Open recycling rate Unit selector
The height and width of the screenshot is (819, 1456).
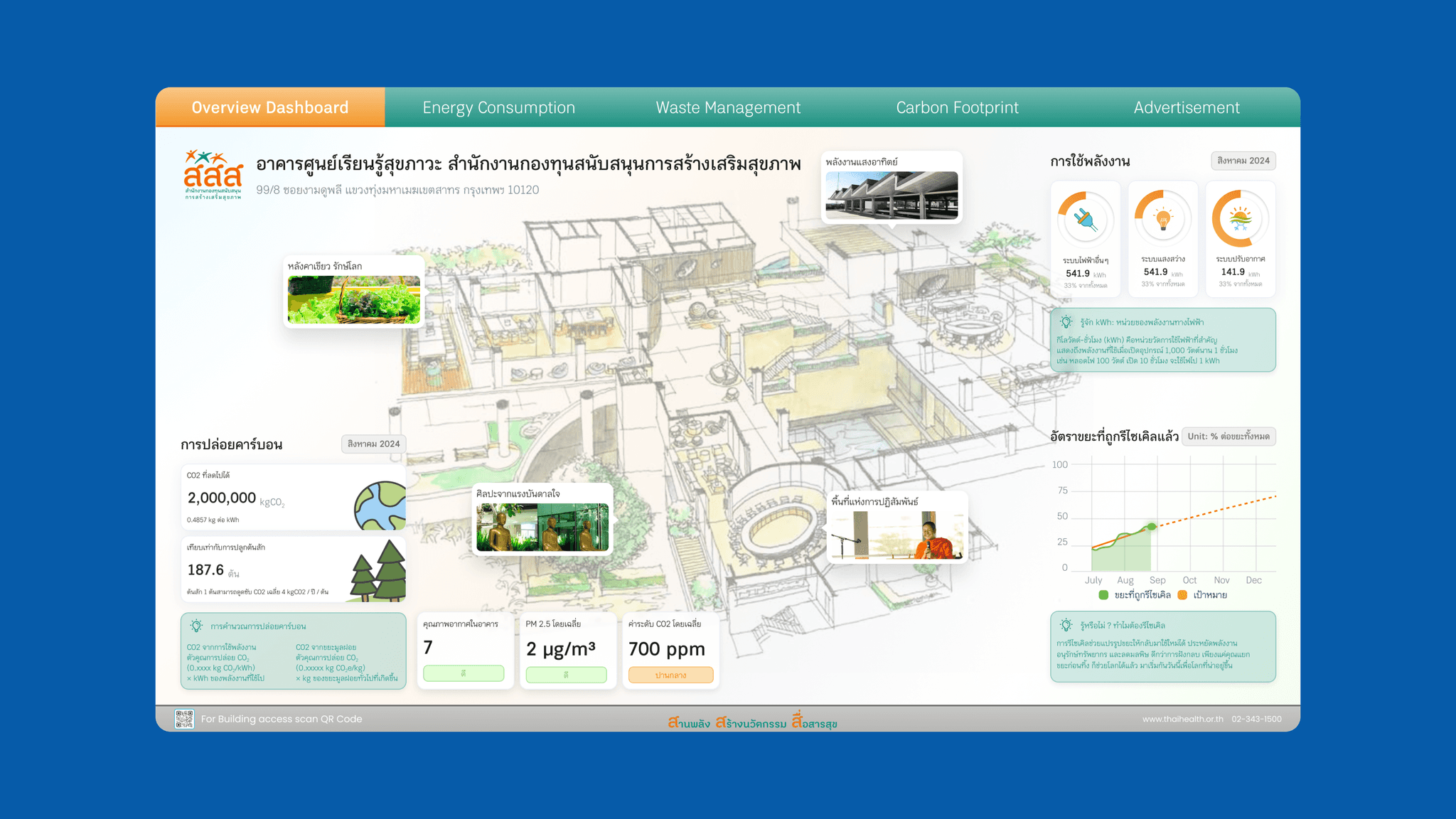[1228, 437]
